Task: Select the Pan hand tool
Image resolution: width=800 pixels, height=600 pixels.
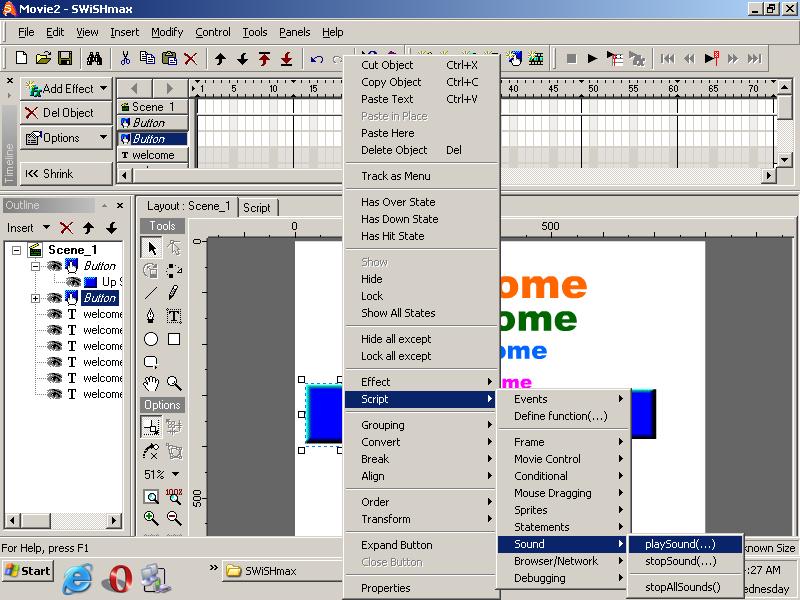Action: tap(151, 383)
